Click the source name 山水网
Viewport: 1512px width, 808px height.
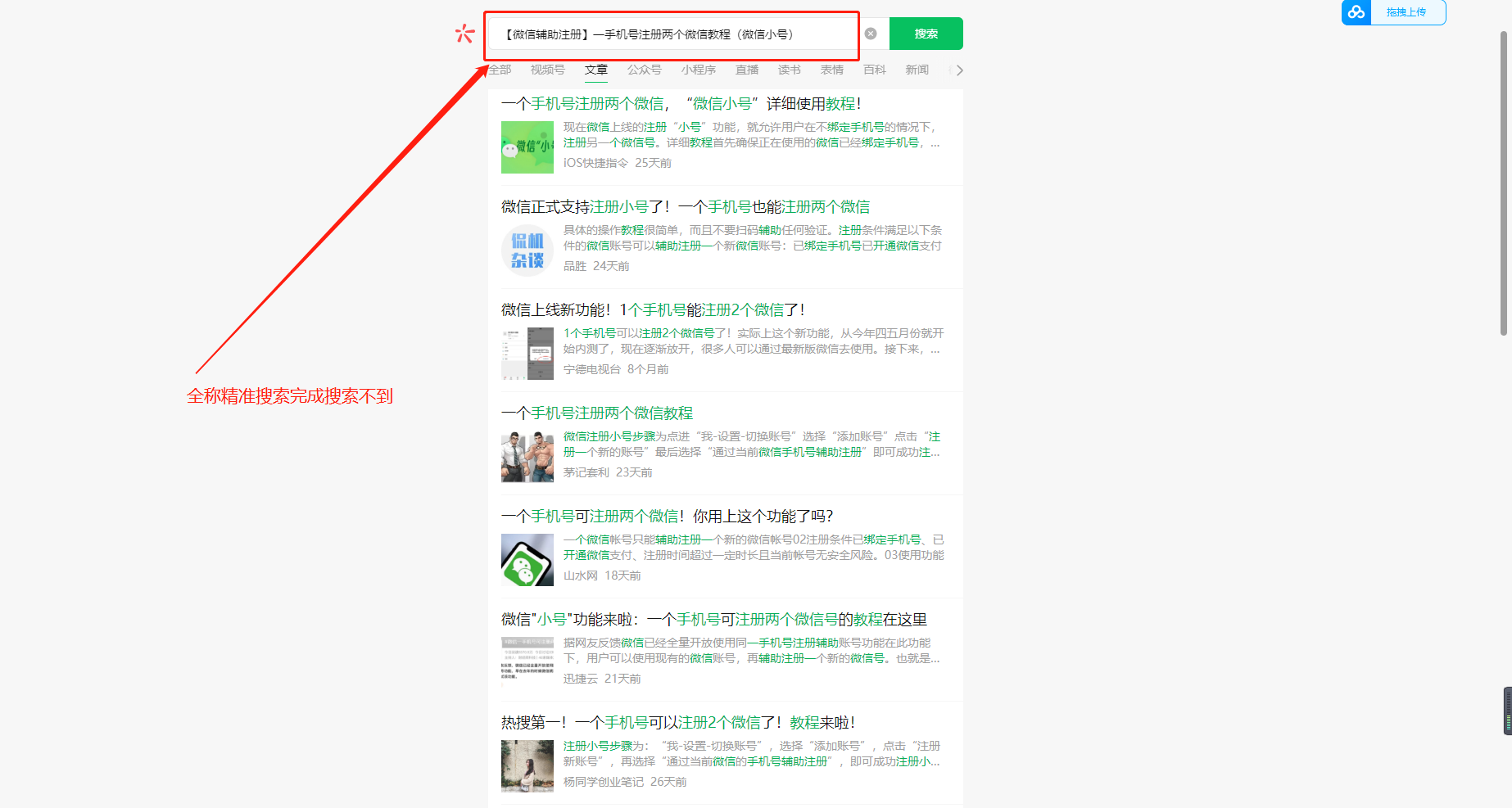[x=581, y=576]
